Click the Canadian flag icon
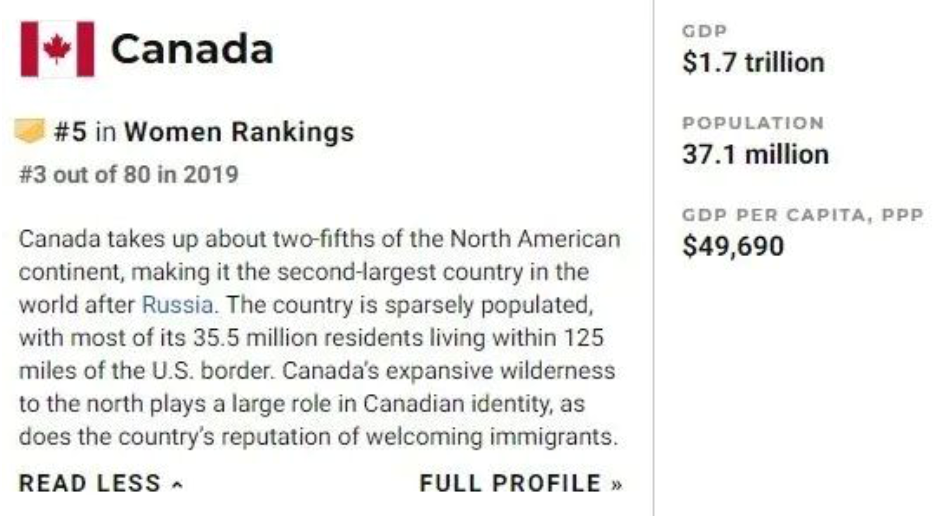 57,49
